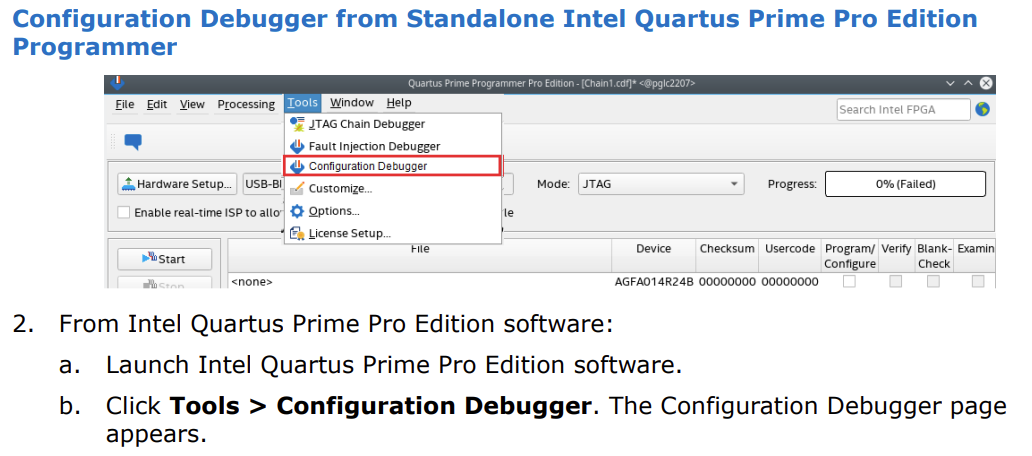1032x456 pixels.
Task: Click the globe icon beside search
Action: click(982, 109)
